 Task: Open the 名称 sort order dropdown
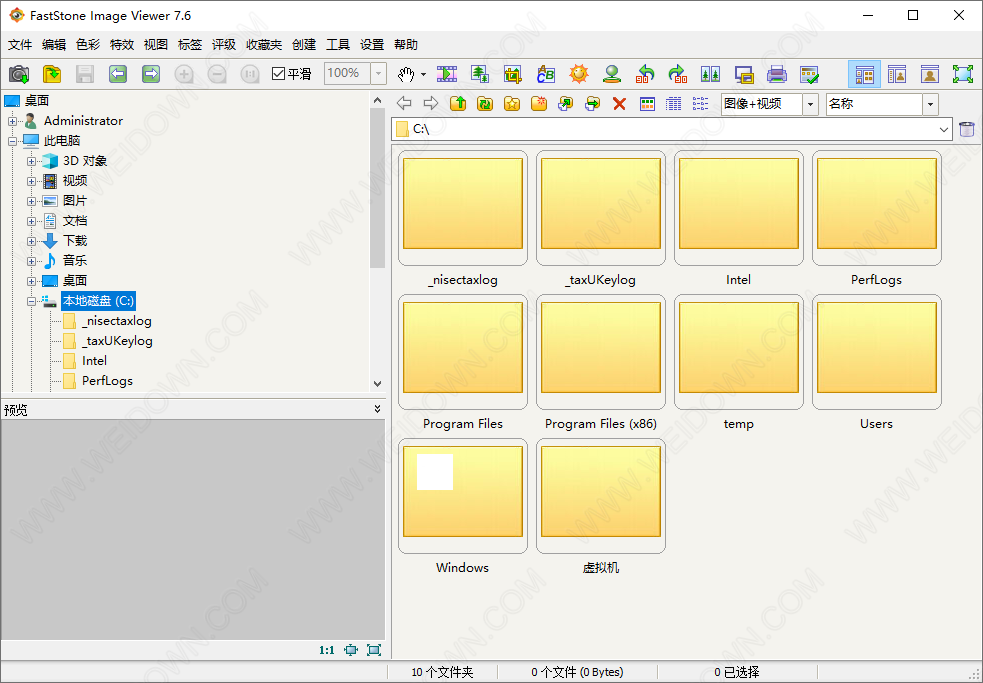pyautogui.click(x=930, y=104)
